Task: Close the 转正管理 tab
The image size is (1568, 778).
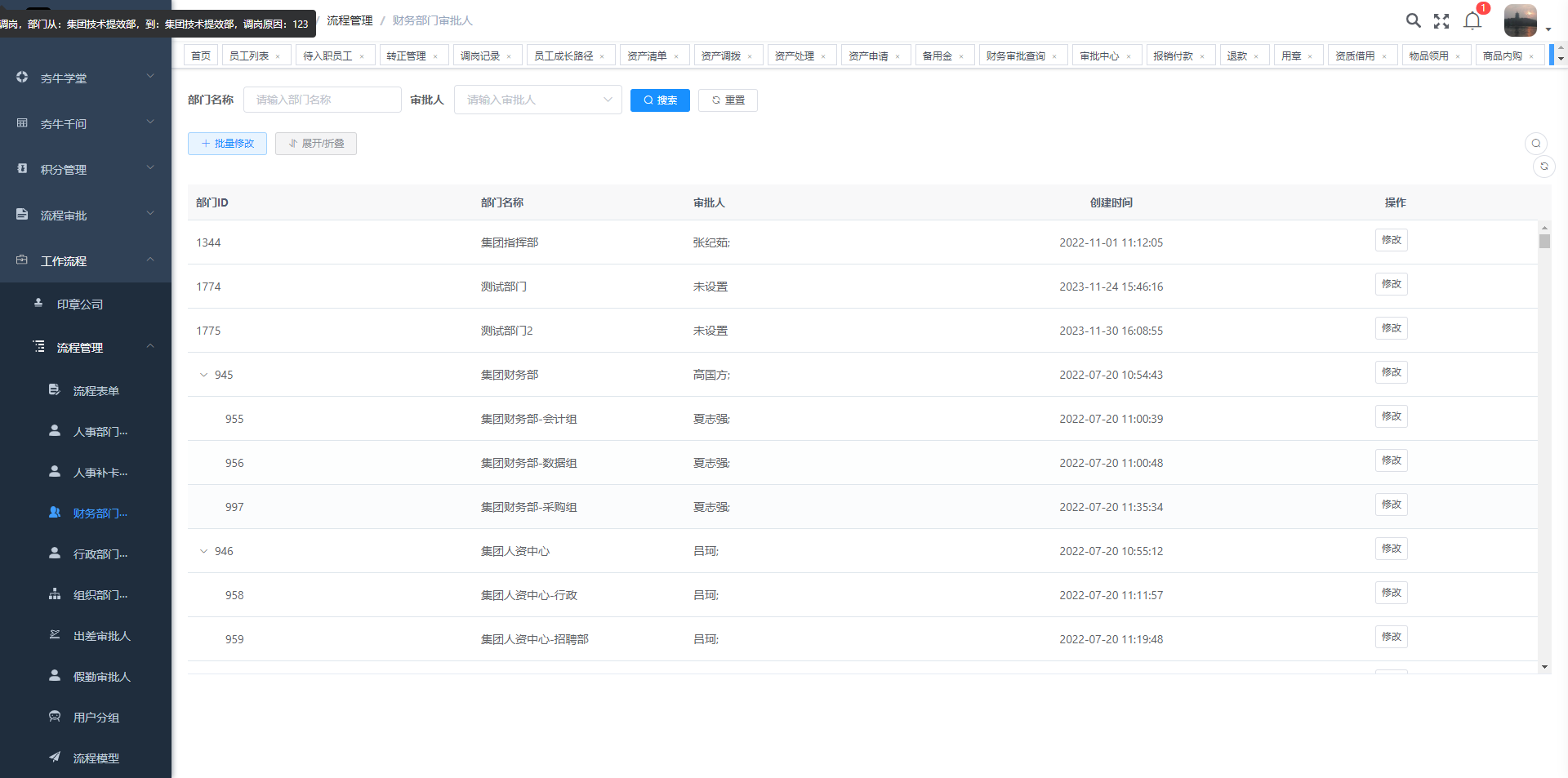Action: point(435,56)
